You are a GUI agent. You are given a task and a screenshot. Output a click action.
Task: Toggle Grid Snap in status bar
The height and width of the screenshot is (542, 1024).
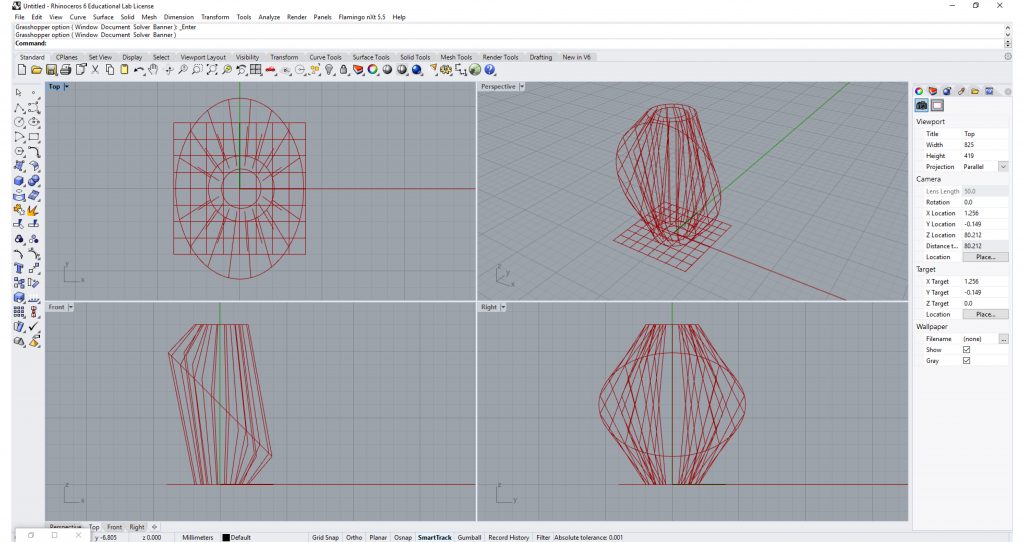(x=325, y=537)
